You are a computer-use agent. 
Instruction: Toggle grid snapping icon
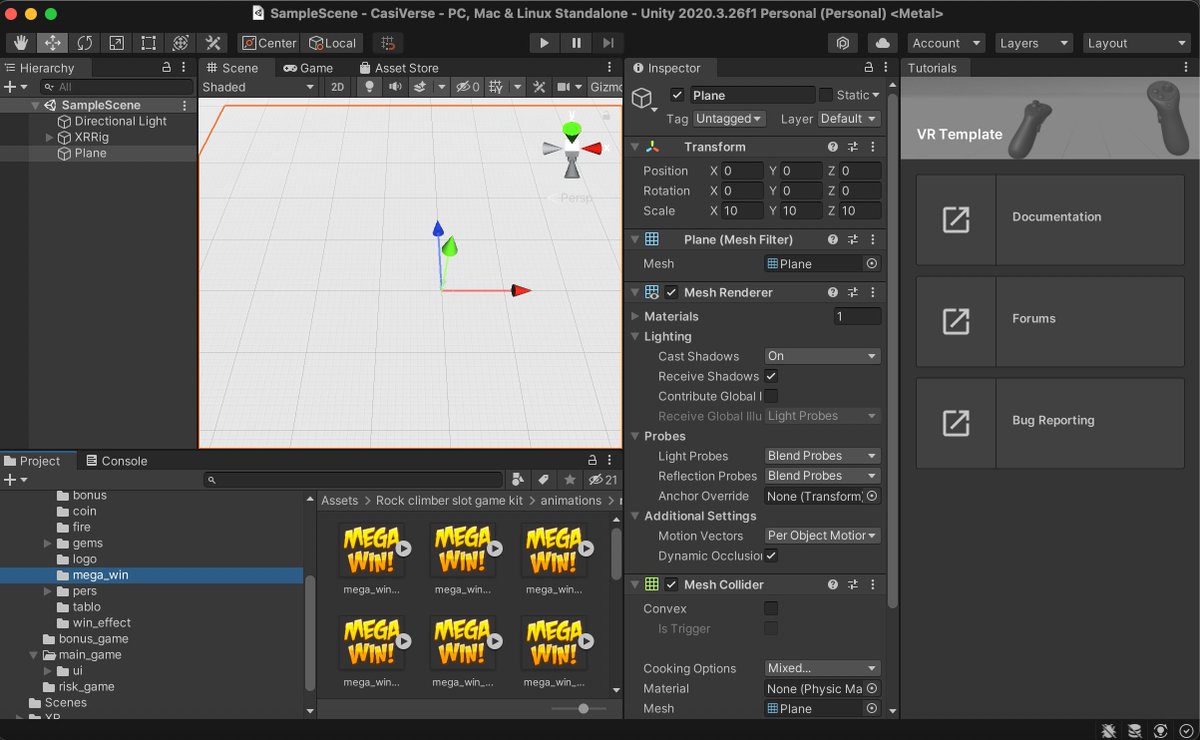coord(388,43)
